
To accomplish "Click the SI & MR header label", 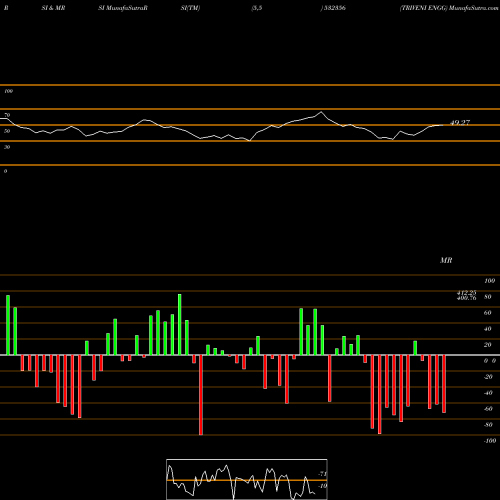I will (53, 8).
